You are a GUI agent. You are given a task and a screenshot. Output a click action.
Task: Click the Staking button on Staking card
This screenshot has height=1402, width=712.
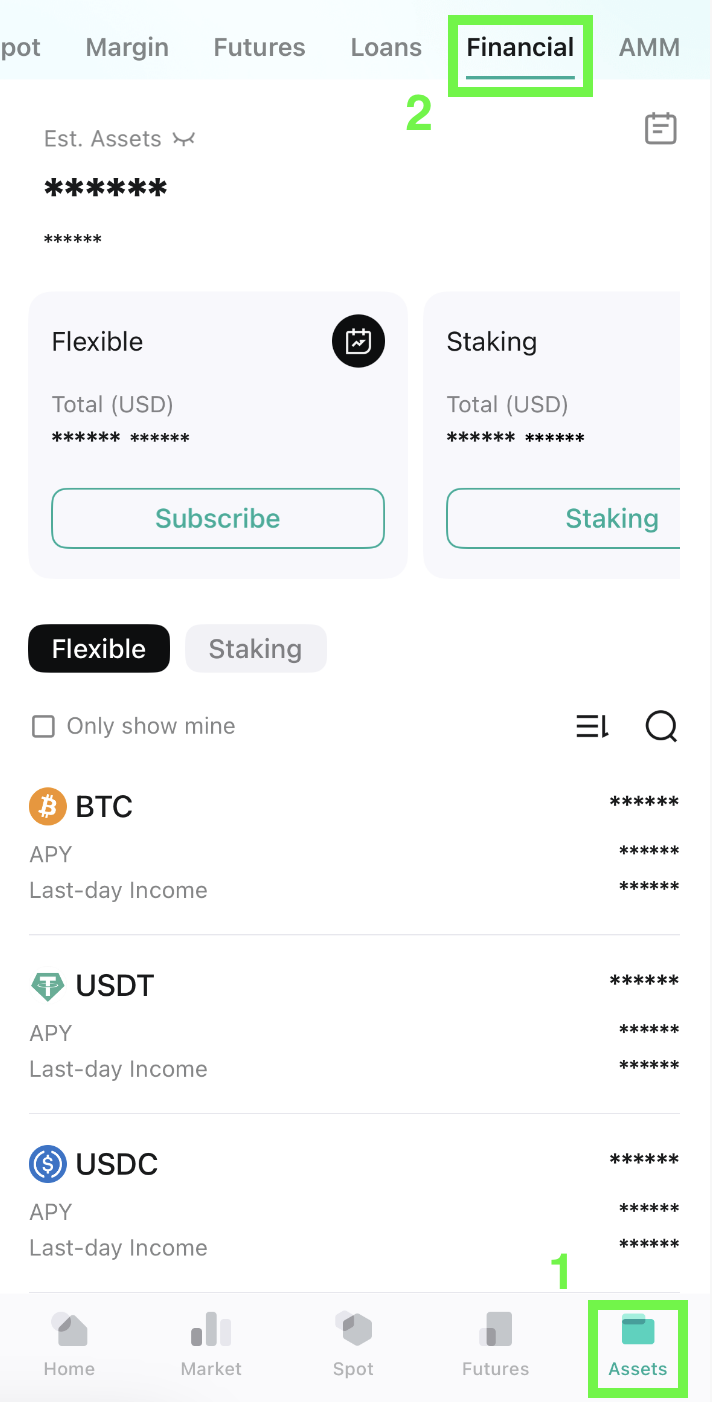tap(563, 518)
